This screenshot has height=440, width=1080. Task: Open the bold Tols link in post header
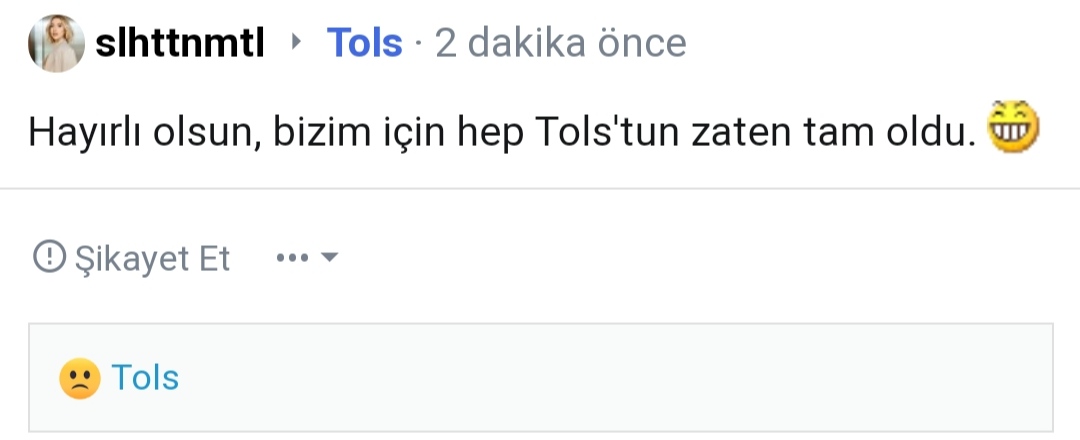[365, 44]
